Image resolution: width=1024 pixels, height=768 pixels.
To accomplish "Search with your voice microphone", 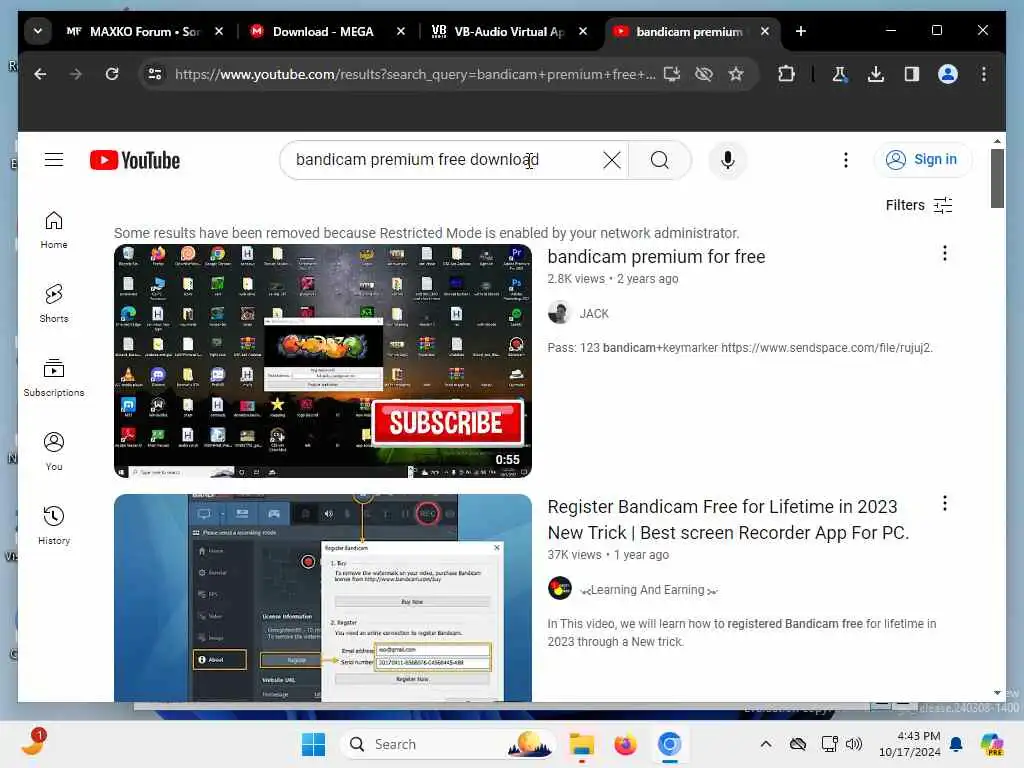I will click(x=728, y=160).
